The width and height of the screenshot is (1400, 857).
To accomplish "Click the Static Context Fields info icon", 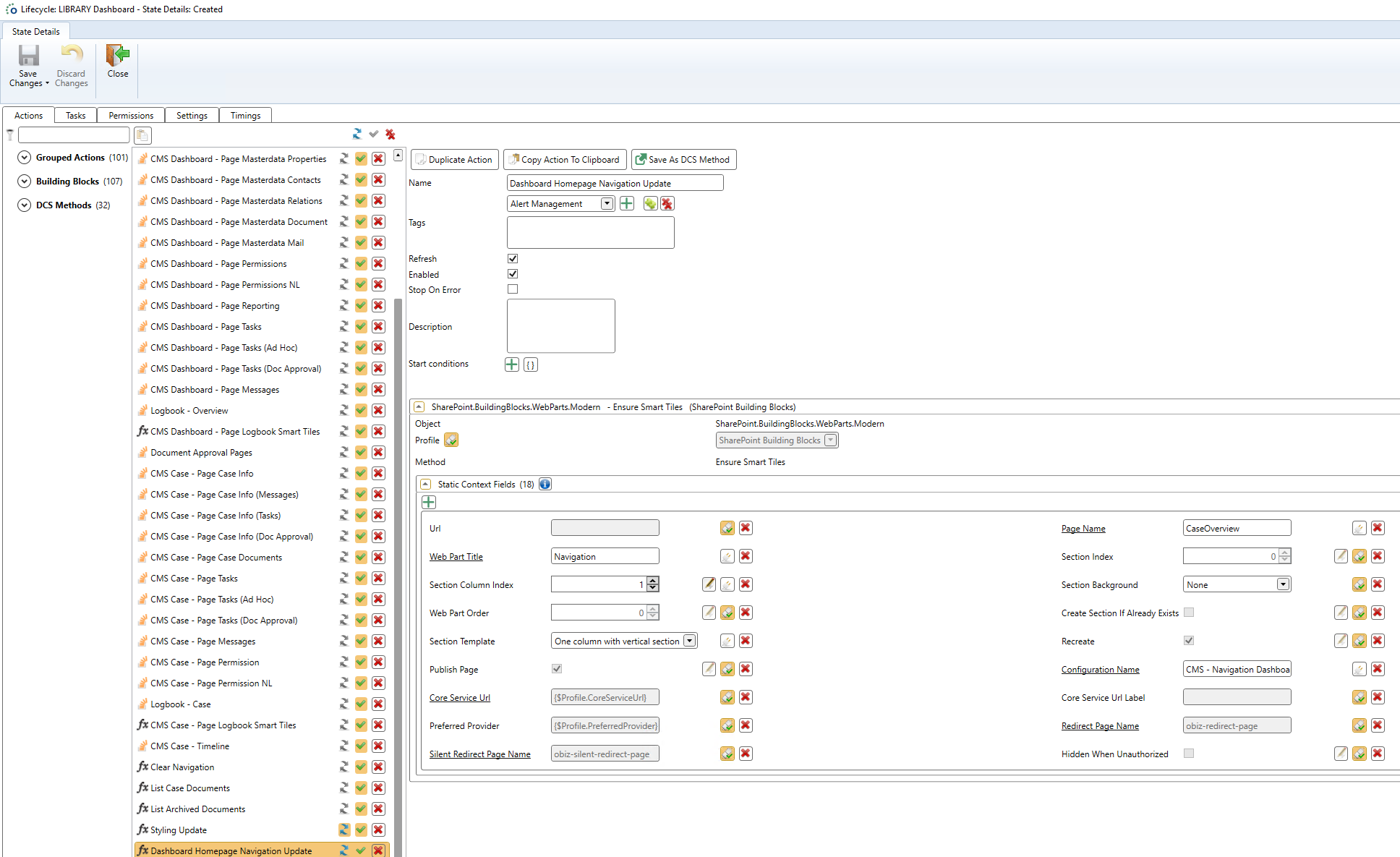I will [545, 485].
